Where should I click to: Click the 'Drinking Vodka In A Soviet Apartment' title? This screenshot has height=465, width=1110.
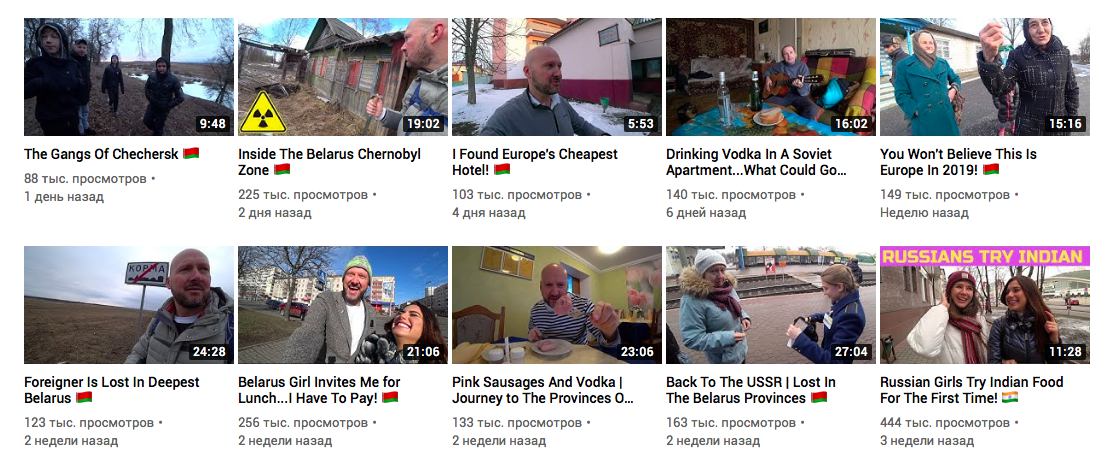pos(756,162)
